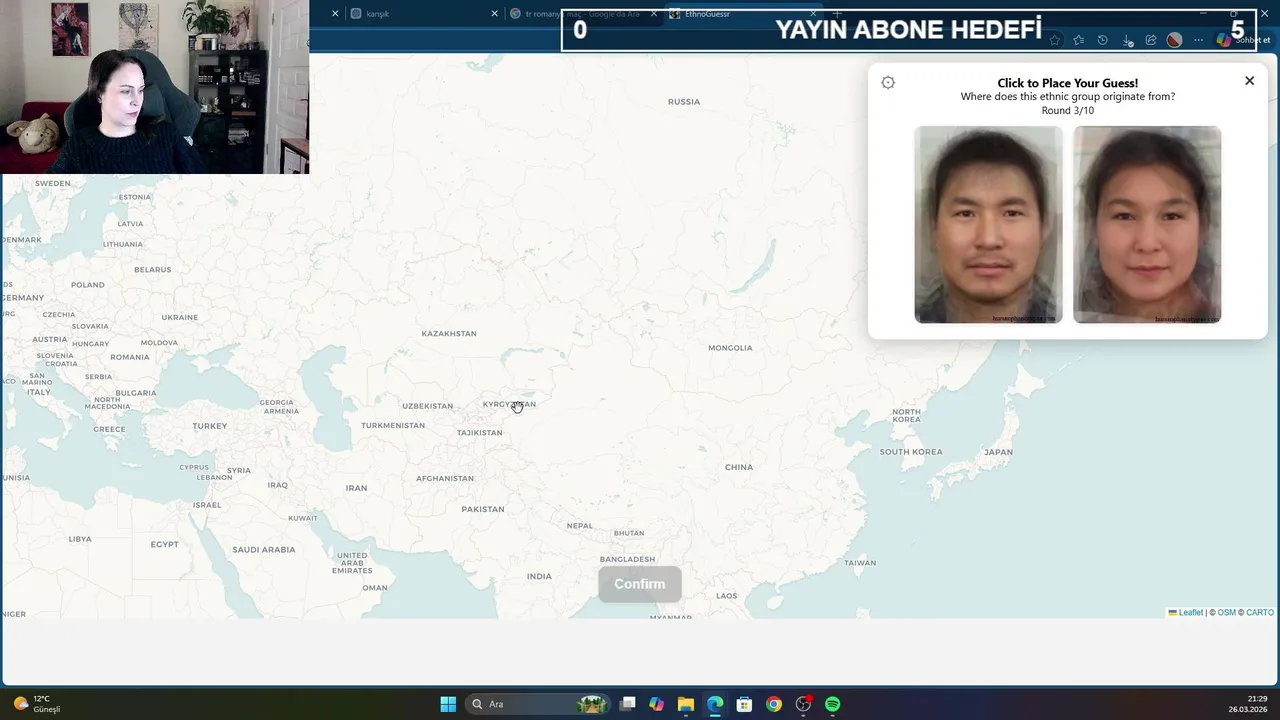Place guess on SAUDI ARABIA map label
Viewport: 1280px width, 720px height.
(x=264, y=549)
